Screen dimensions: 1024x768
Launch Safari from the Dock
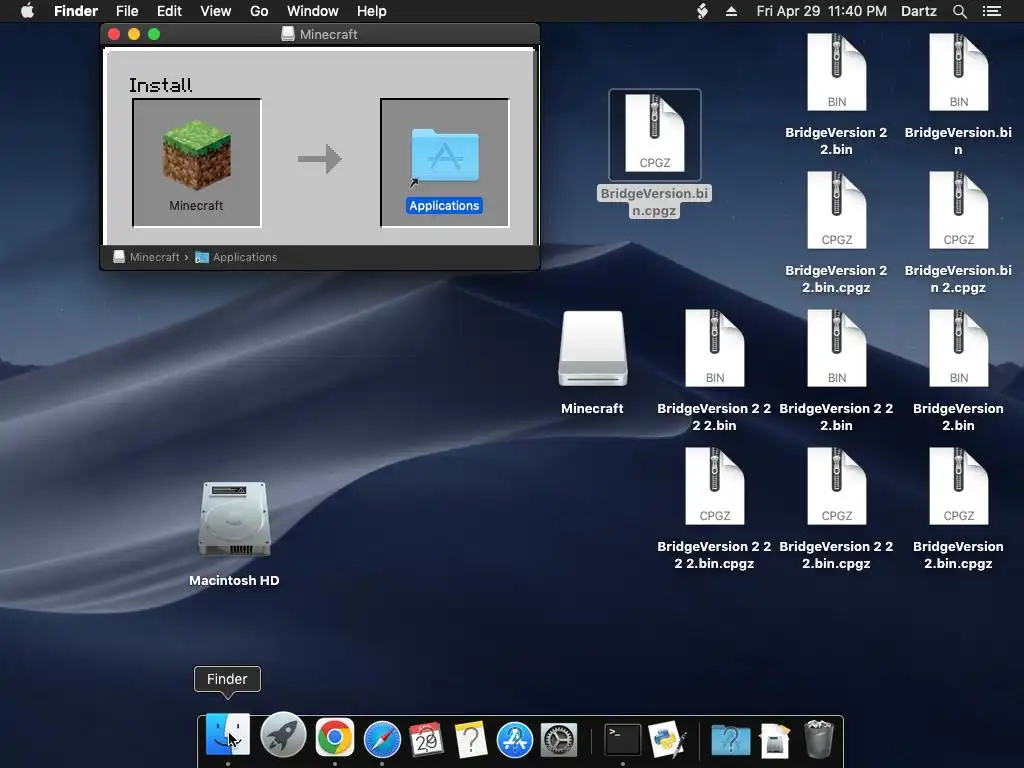point(382,739)
